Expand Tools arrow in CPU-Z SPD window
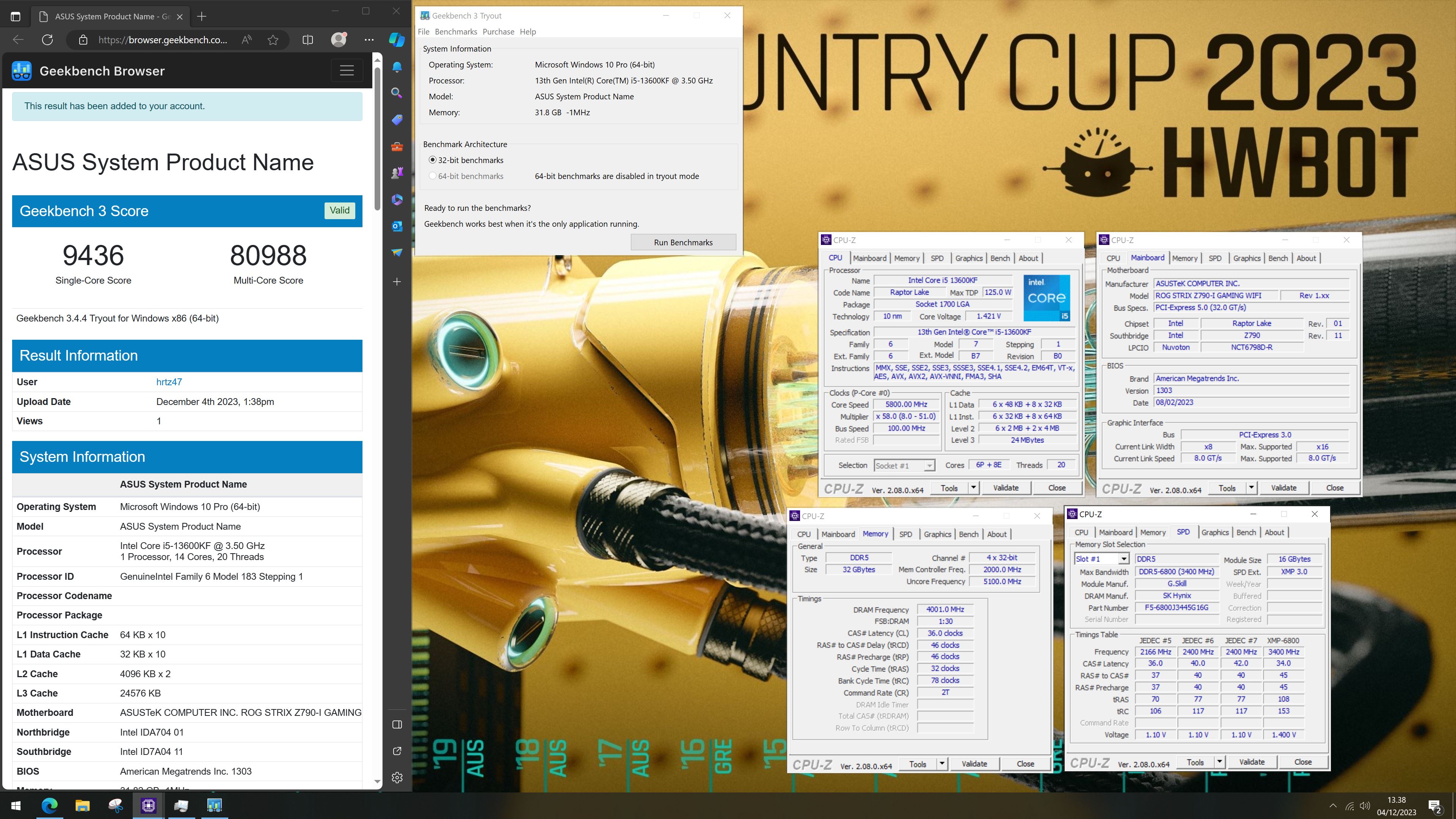 point(1220,762)
